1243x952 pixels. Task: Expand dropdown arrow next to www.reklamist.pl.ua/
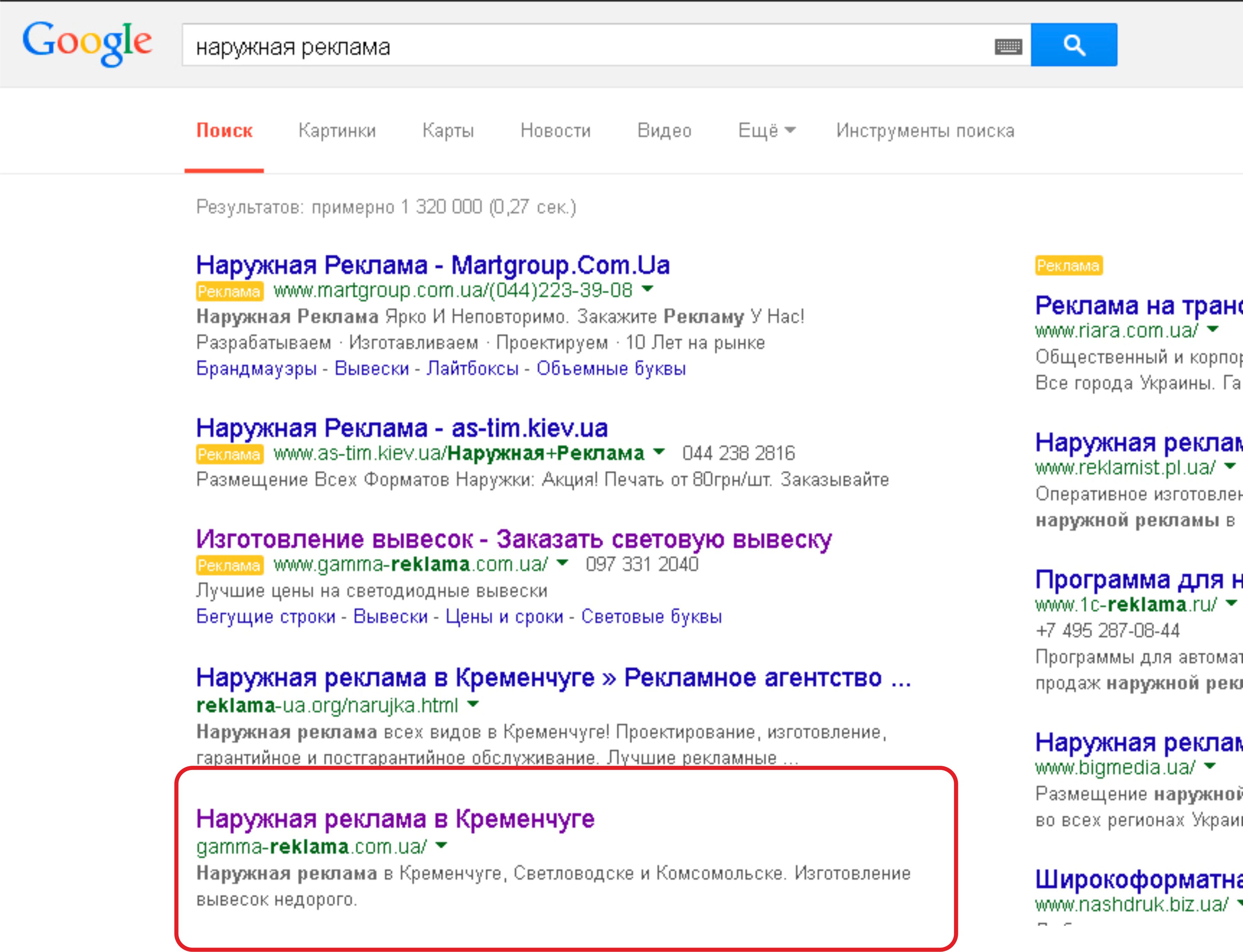click(x=1230, y=466)
